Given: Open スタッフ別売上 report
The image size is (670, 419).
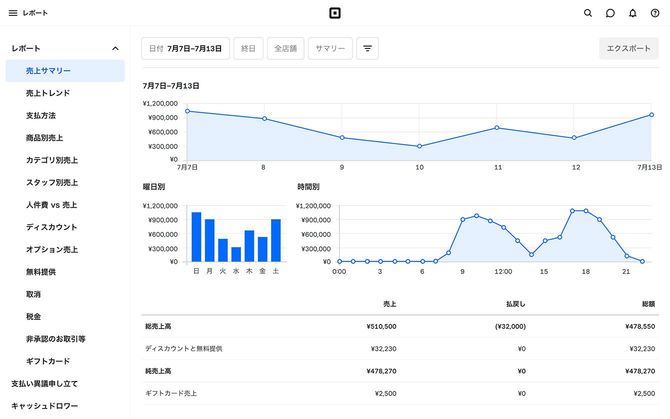Looking at the screenshot, I should [52, 182].
